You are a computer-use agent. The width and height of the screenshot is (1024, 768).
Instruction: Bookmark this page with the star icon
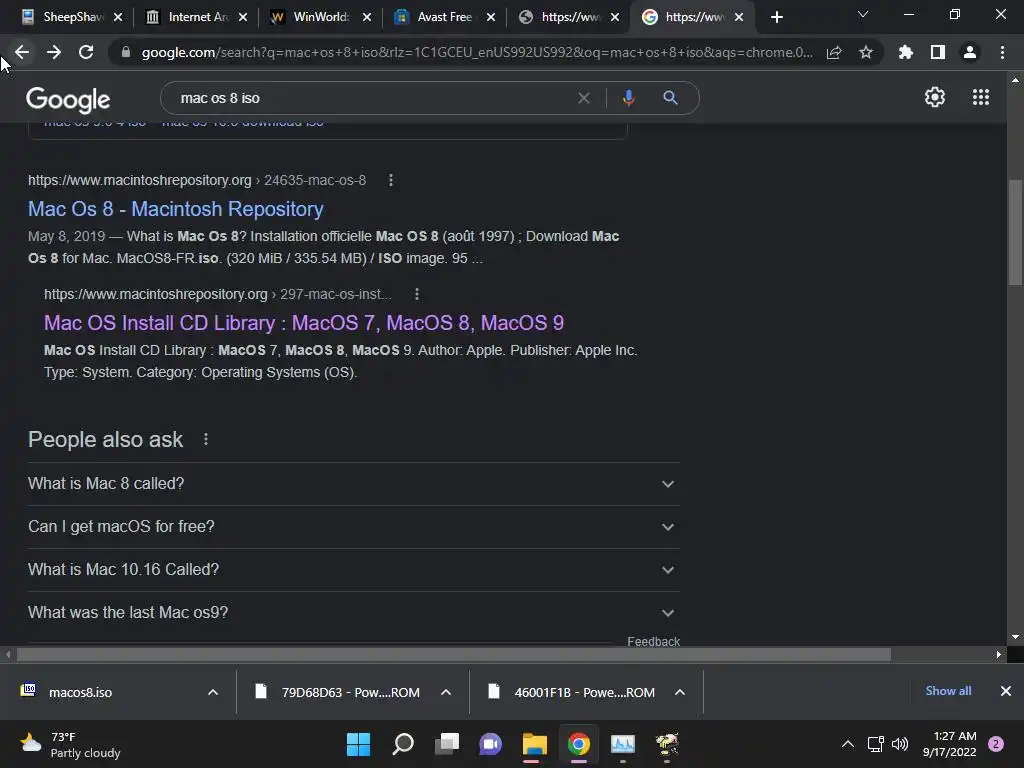[x=865, y=52]
